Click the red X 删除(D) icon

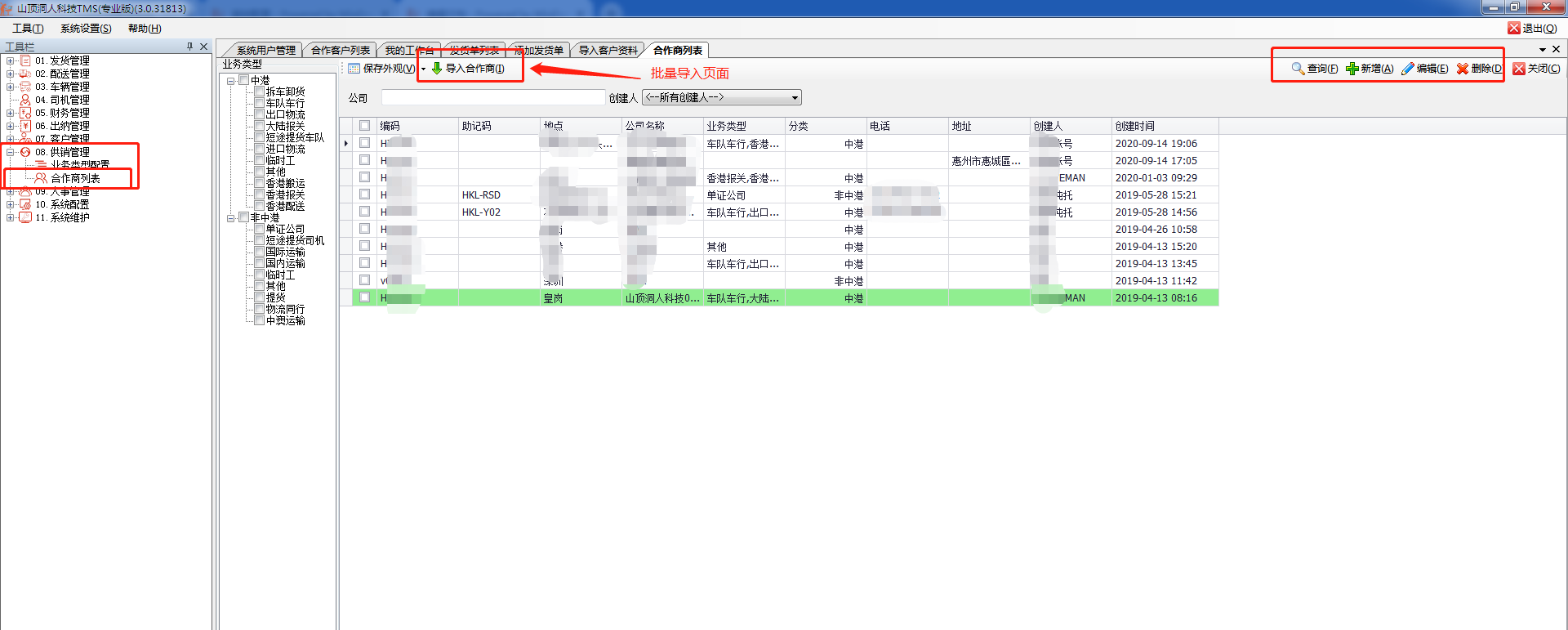(1462, 69)
